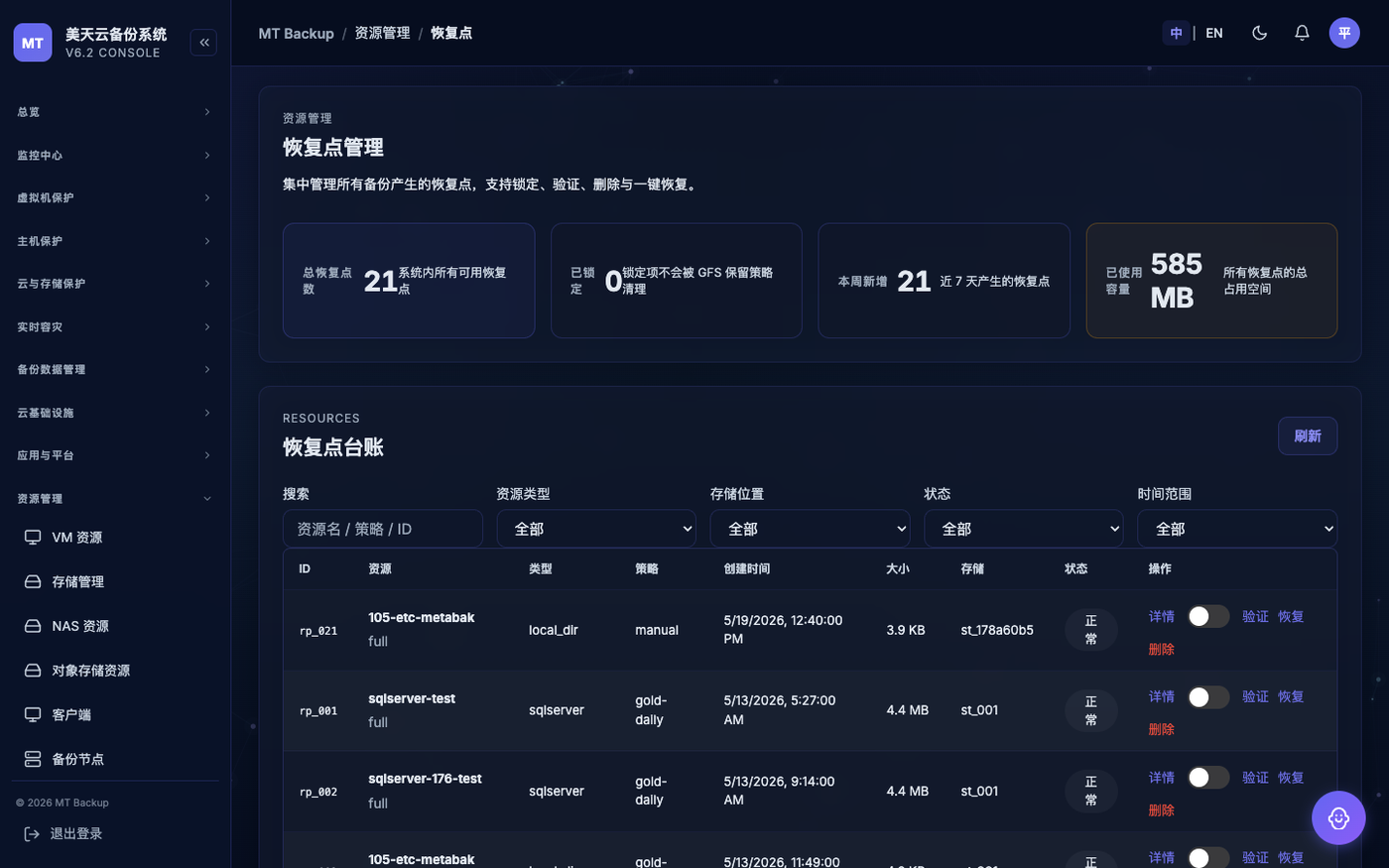Click the sqlserver-176-test resource name

pyautogui.click(x=425, y=779)
